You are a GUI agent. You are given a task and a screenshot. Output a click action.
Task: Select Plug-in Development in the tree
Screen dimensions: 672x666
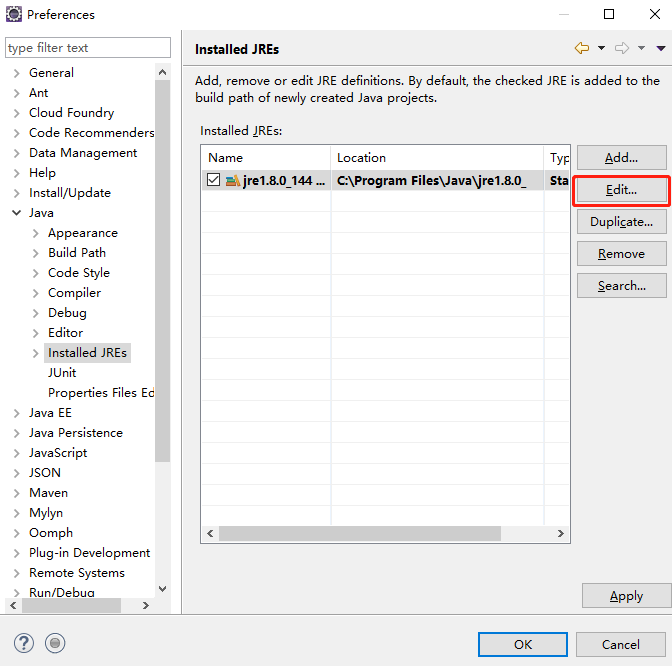pyautogui.click(x=90, y=553)
